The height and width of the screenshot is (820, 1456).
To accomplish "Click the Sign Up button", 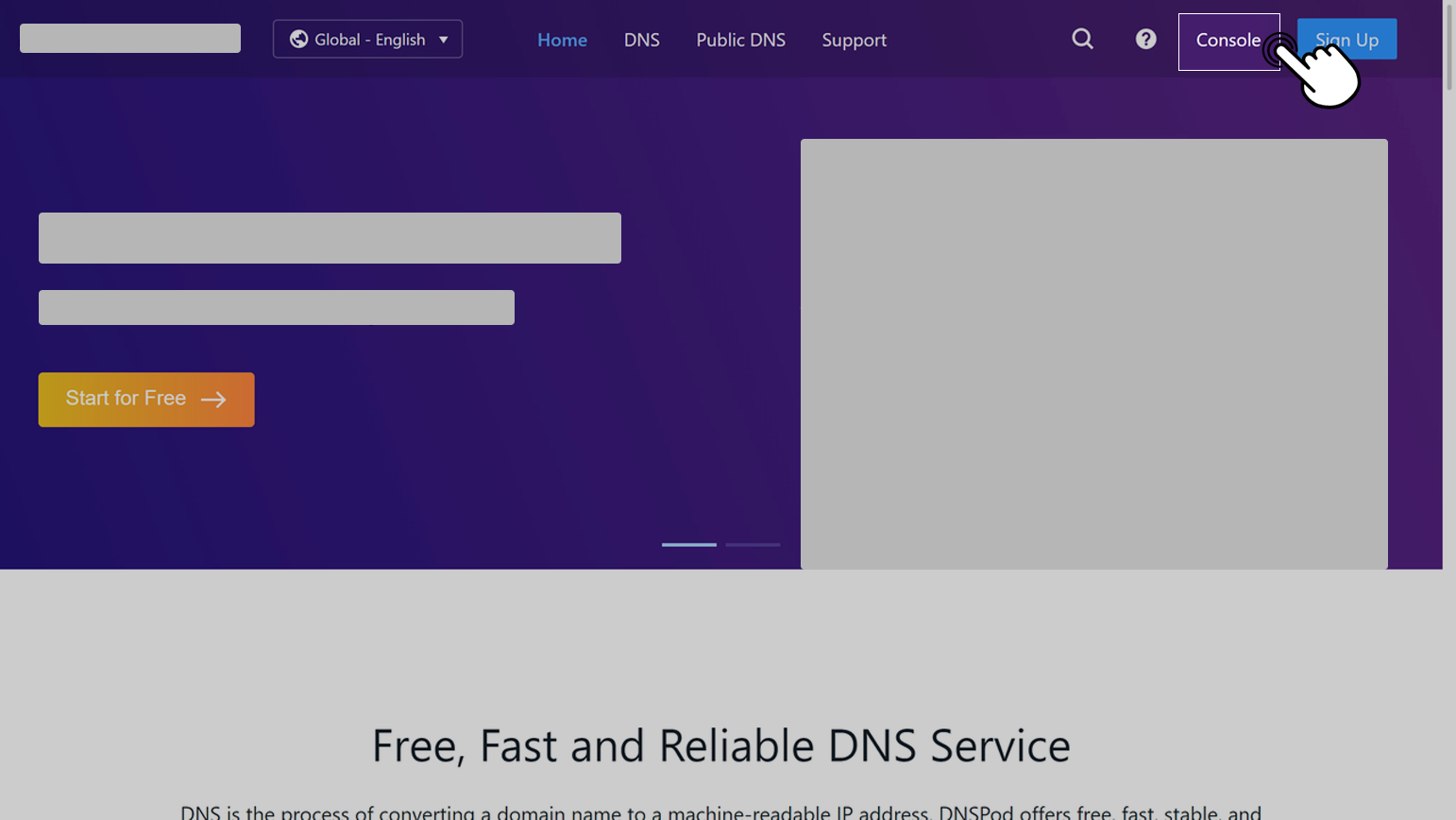I will pos(1346,39).
